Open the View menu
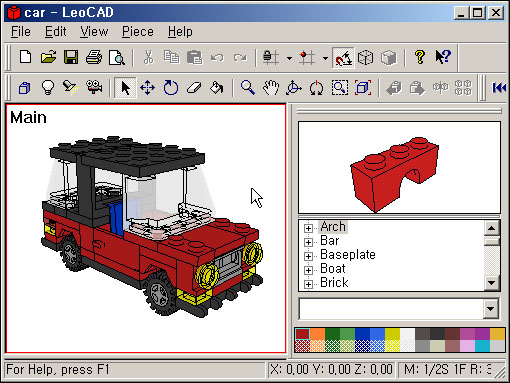Viewport: 510px width, 383px height. pos(94,32)
